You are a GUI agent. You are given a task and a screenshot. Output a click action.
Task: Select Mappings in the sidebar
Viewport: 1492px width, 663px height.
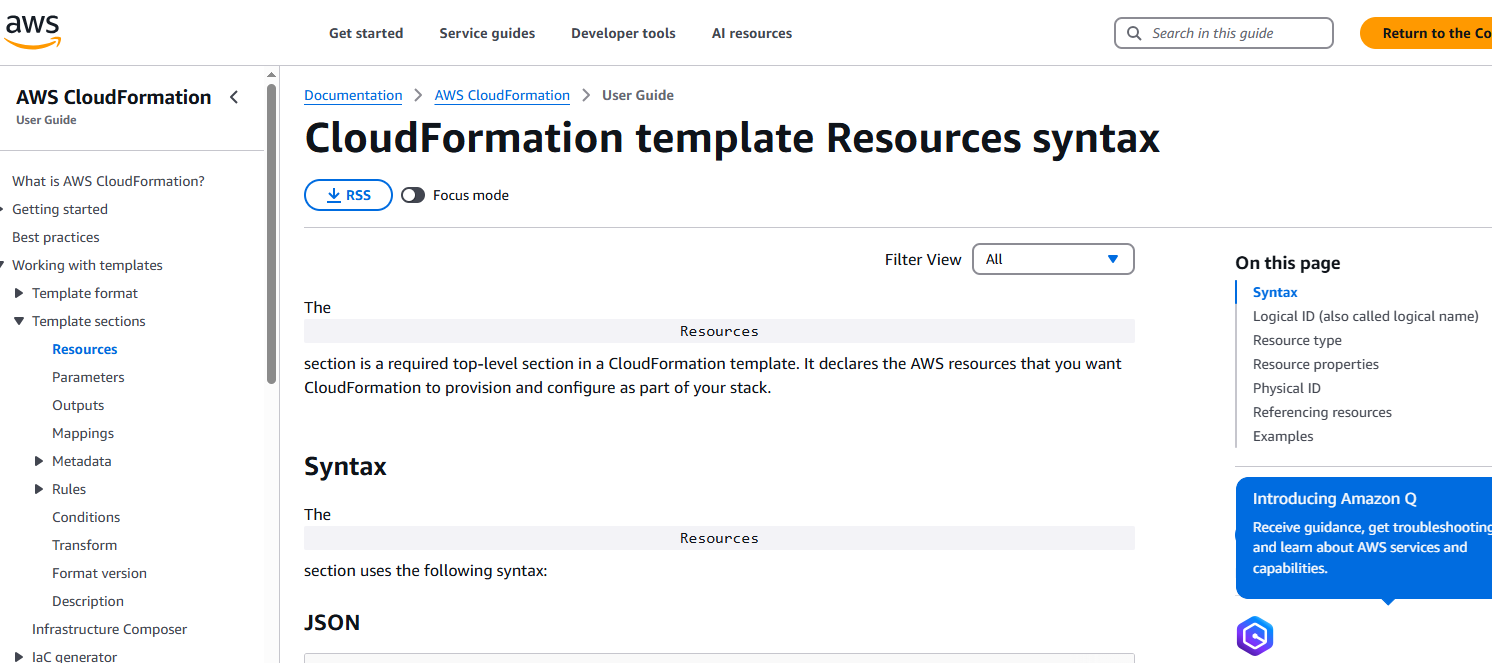(x=83, y=433)
